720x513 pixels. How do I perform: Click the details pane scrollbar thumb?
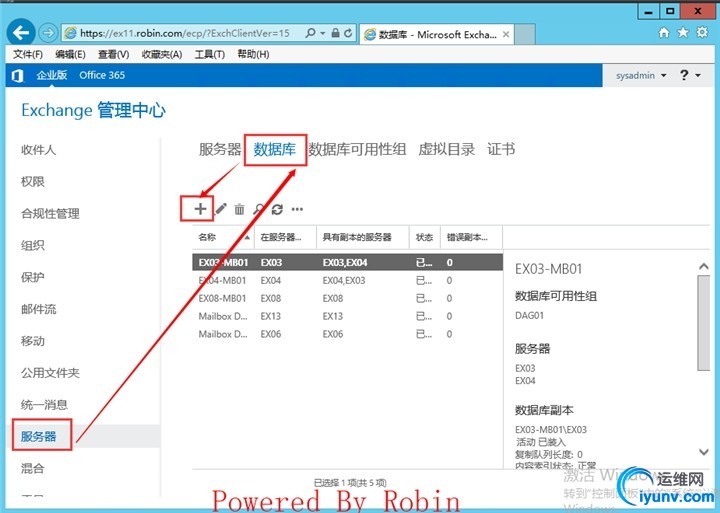(703, 323)
